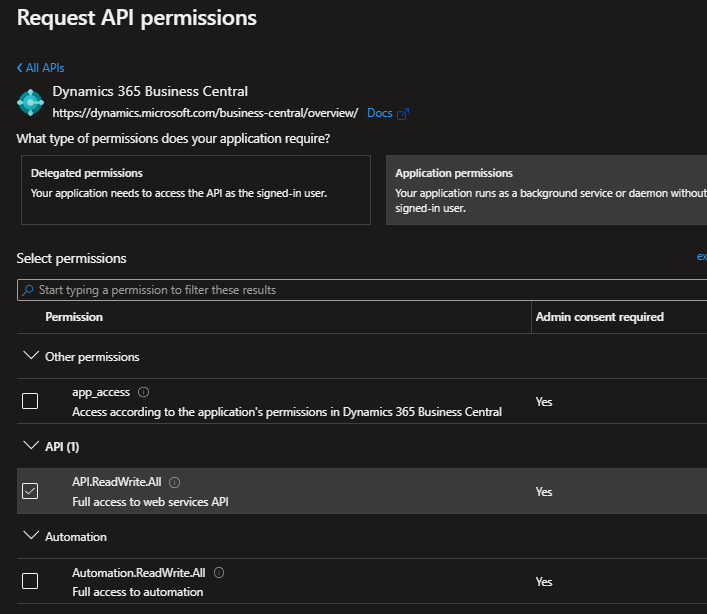The height and width of the screenshot is (614, 707).
Task: Go back via the All APIs link
Action: [41, 68]
